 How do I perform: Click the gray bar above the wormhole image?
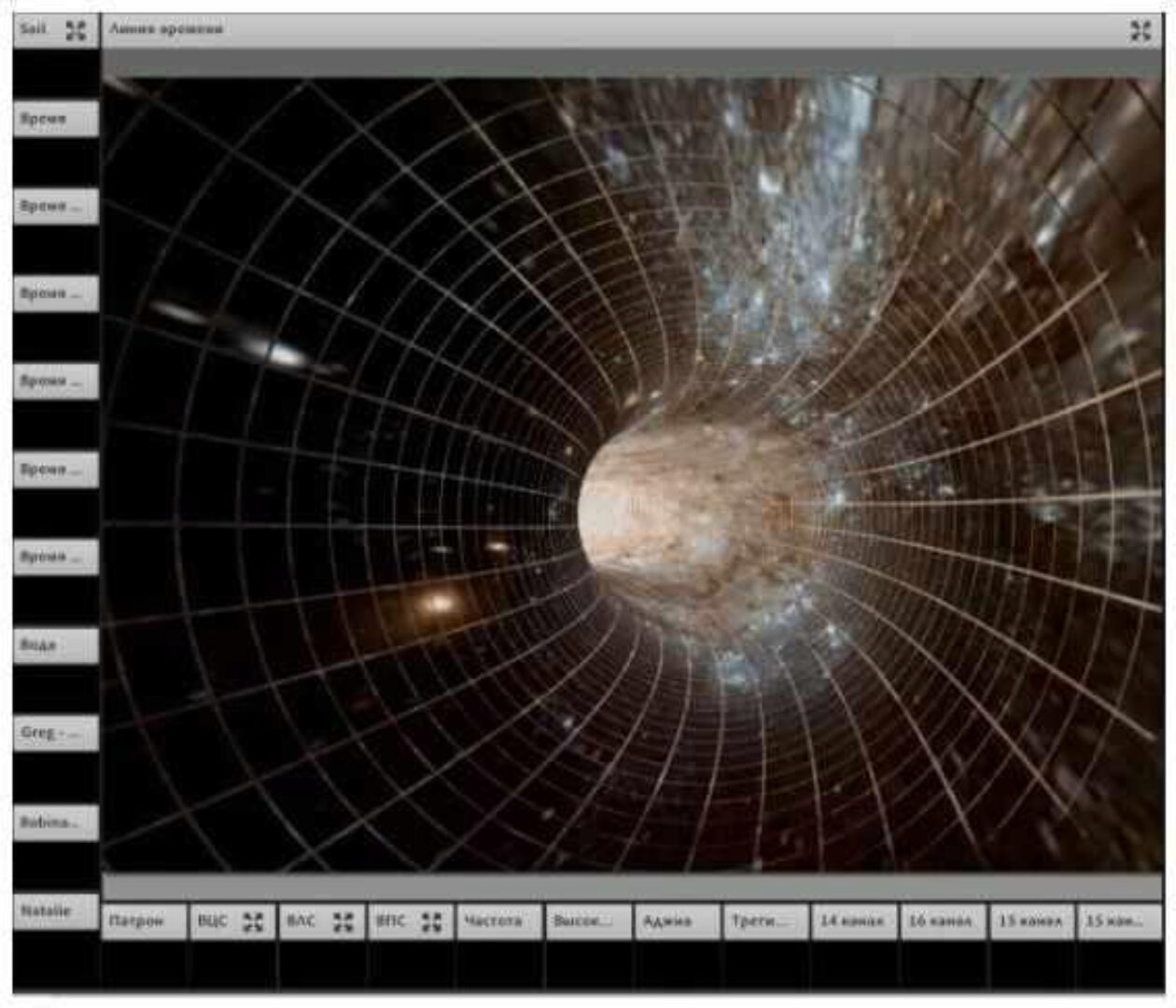(631, 63)
